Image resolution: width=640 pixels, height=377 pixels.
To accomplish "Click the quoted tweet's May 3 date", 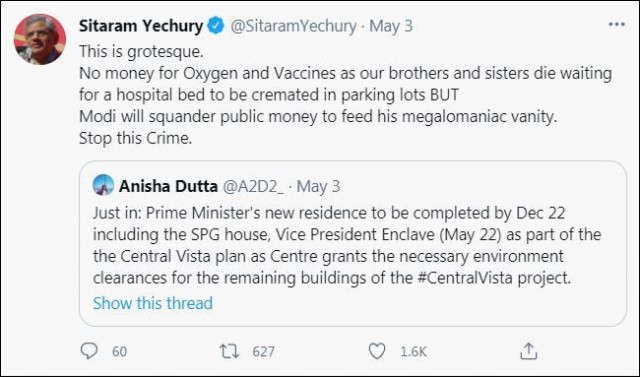I will 318,186.
